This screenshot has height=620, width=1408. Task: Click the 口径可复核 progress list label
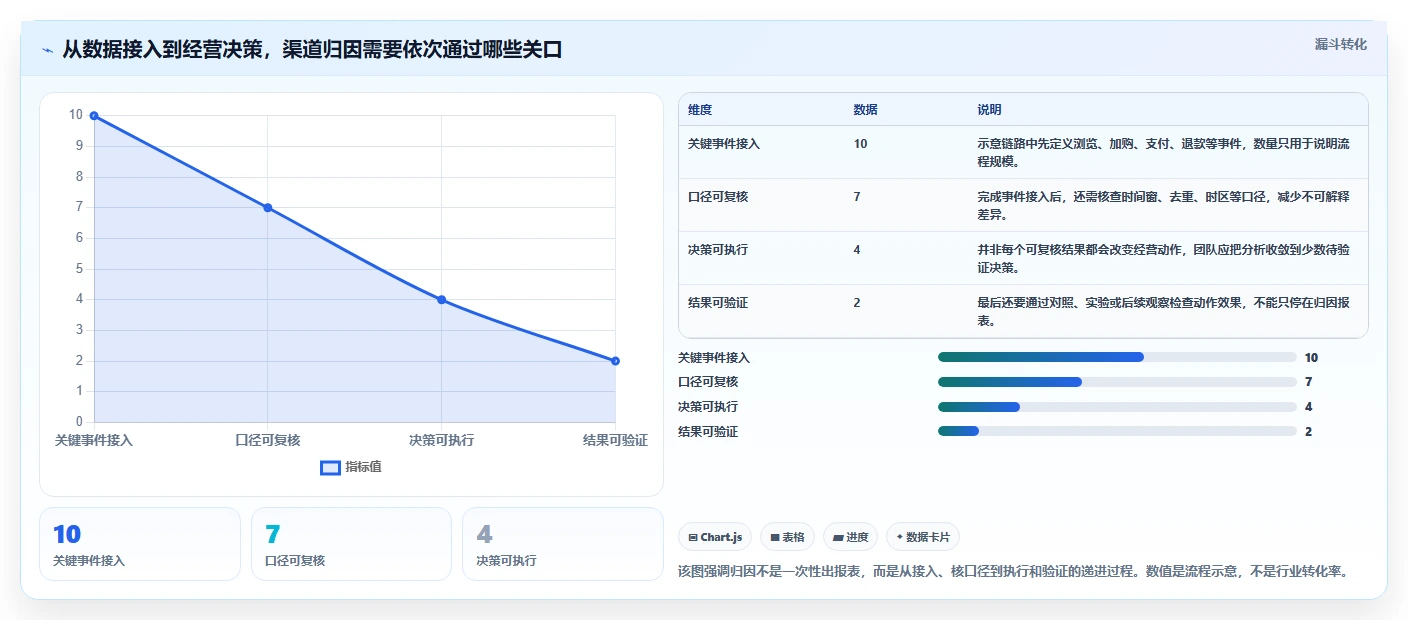(x=708, y=382)
